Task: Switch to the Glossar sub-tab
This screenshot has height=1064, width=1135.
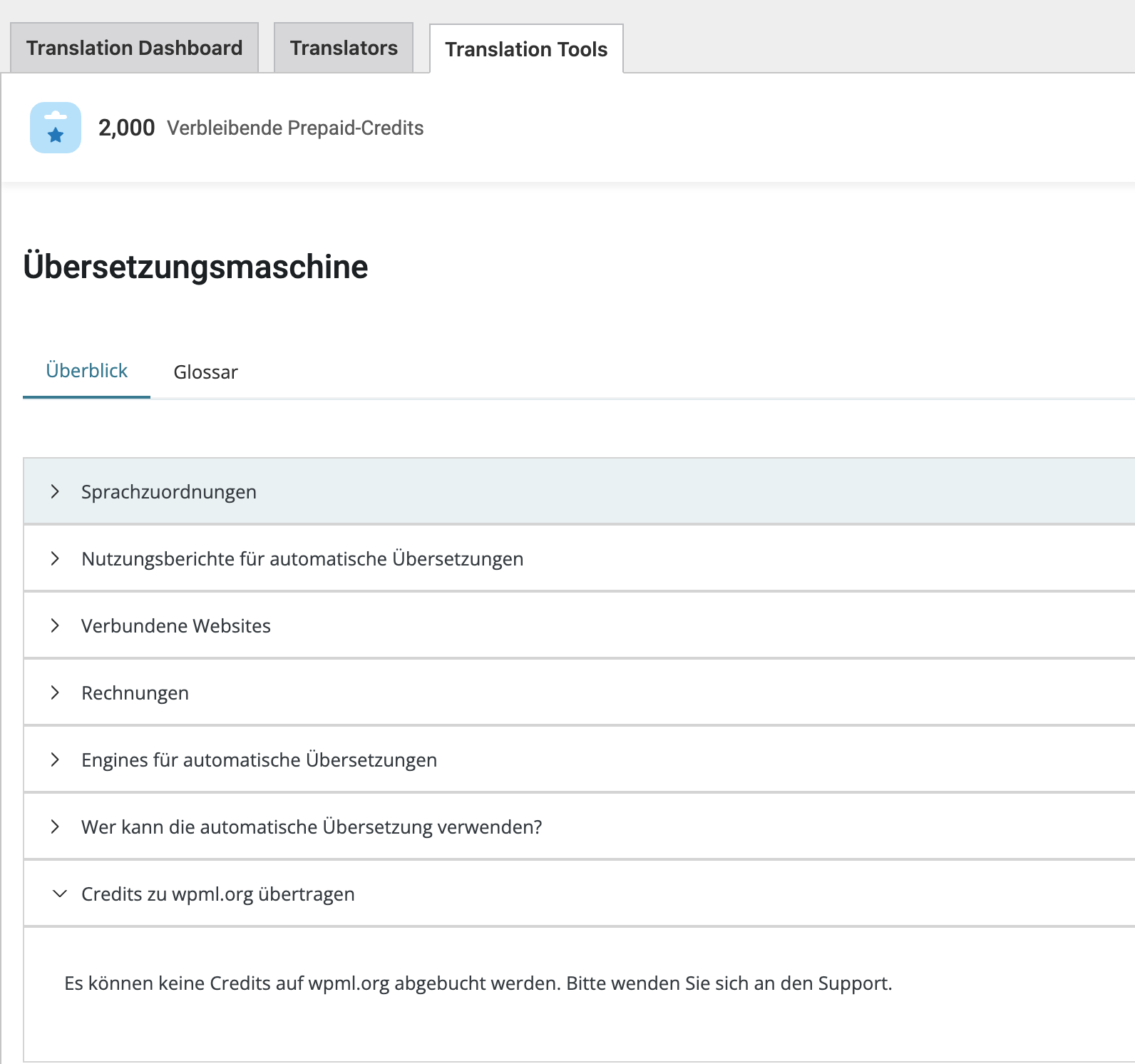Action: tap(205, 372)
